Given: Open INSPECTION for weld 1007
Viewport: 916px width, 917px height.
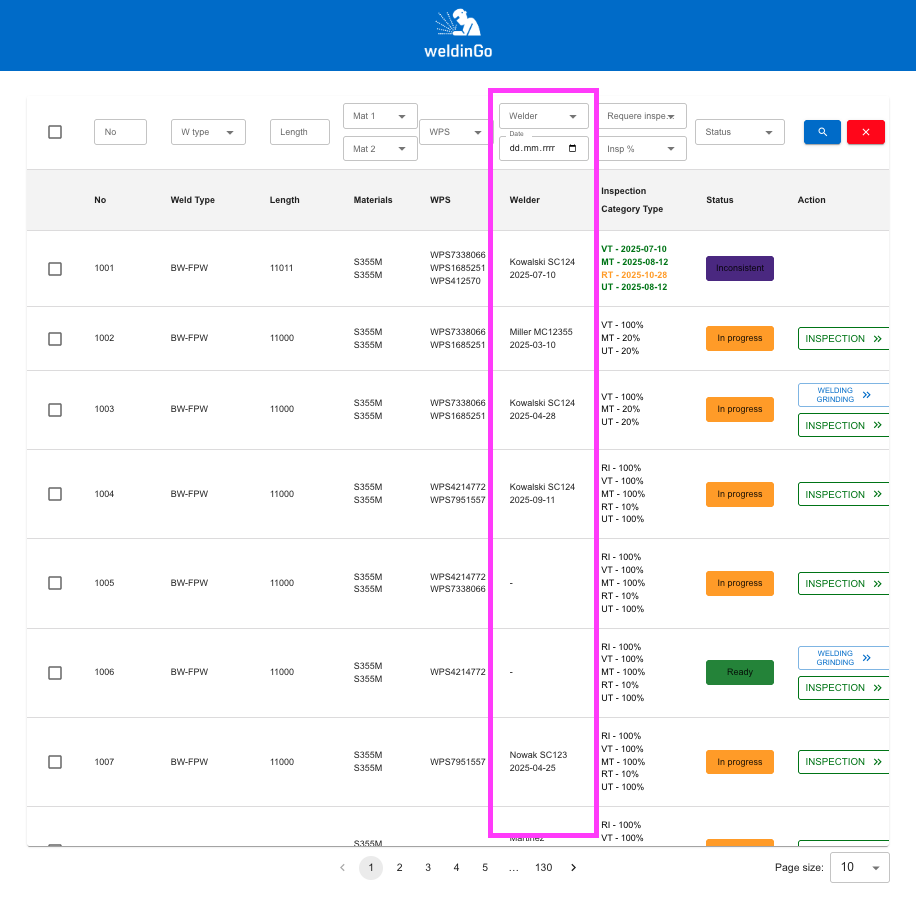Looking at the screenshot, I should [x=843, y=762].
